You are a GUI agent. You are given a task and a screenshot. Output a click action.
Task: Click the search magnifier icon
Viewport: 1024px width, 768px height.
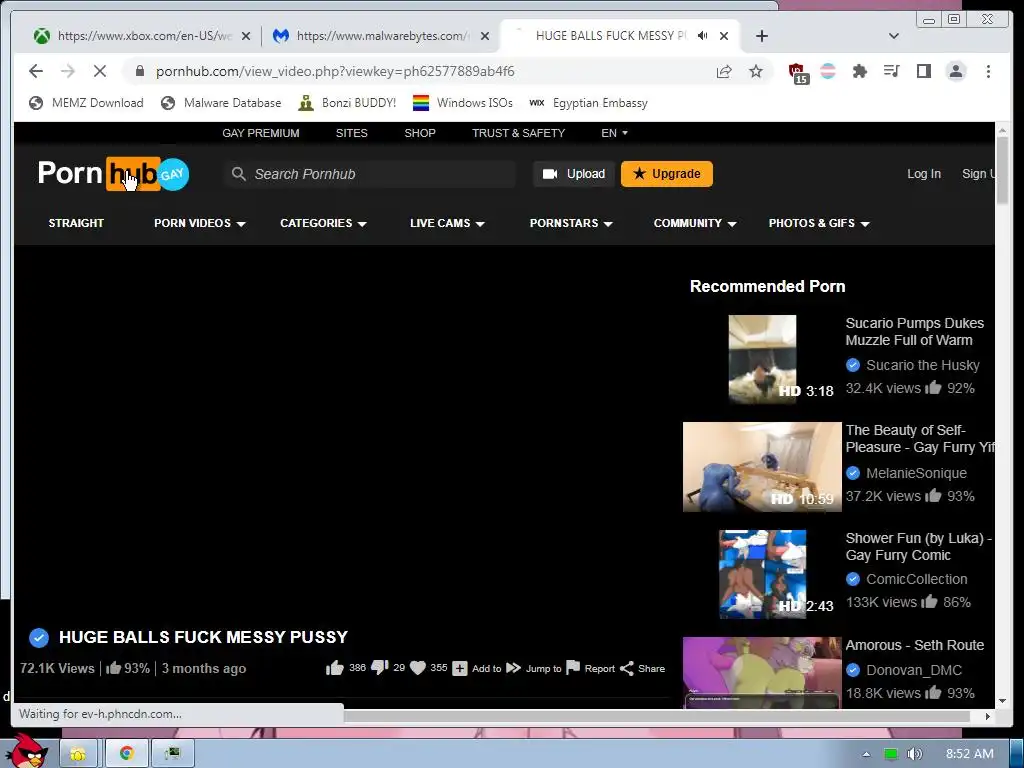pos(238,174)
